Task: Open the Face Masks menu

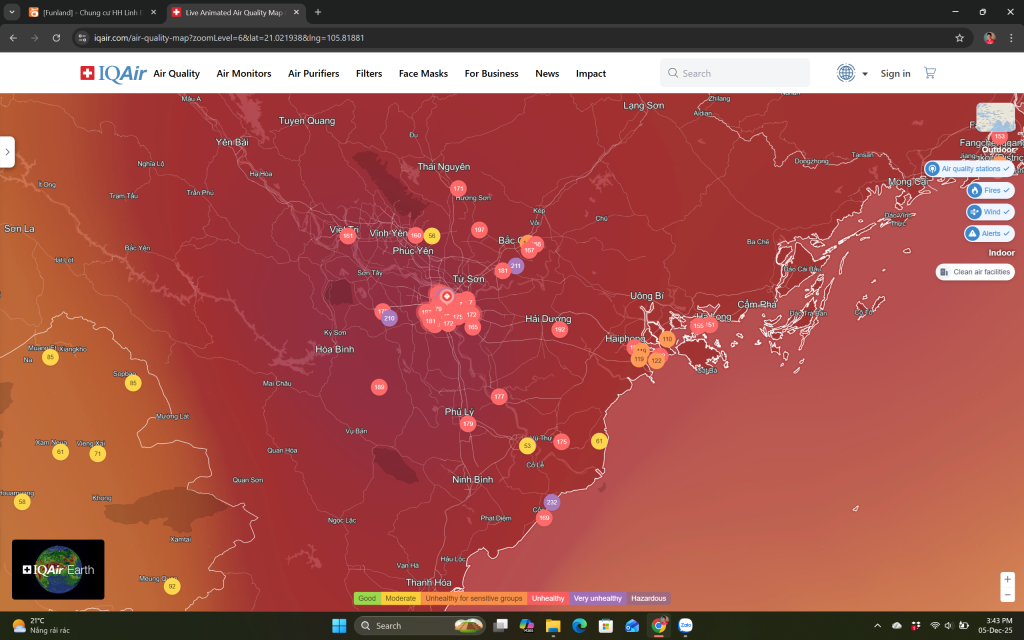Action: pos(422,73)
